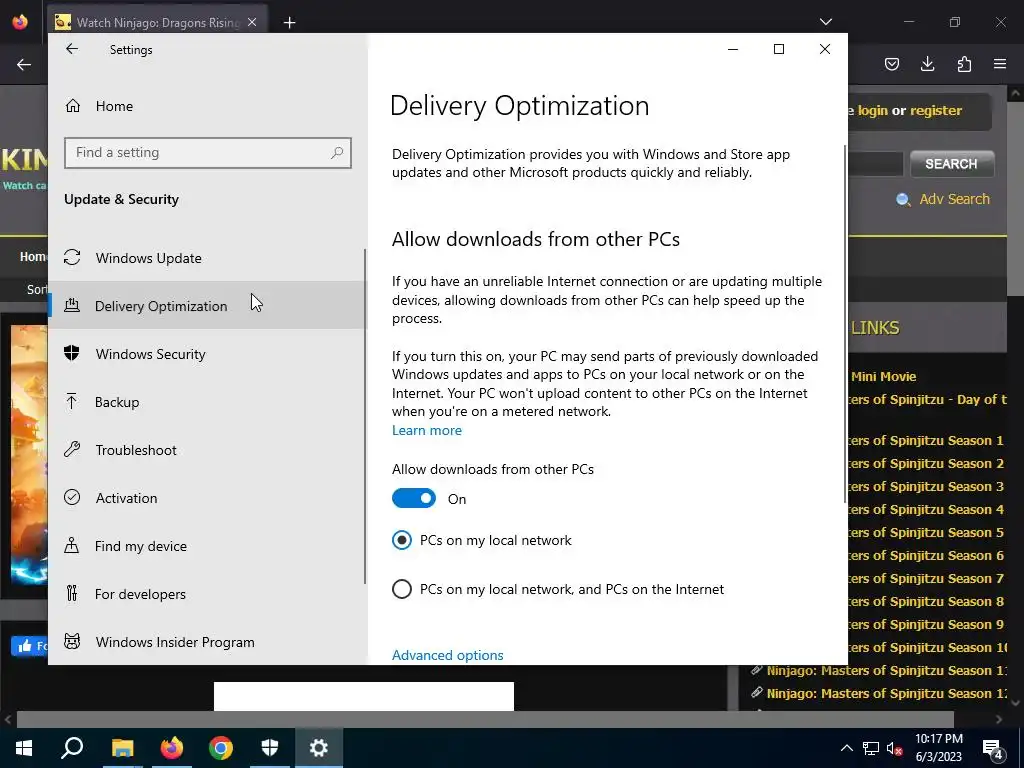Click the Settings sidebar scrollbar

coord(365,416)
